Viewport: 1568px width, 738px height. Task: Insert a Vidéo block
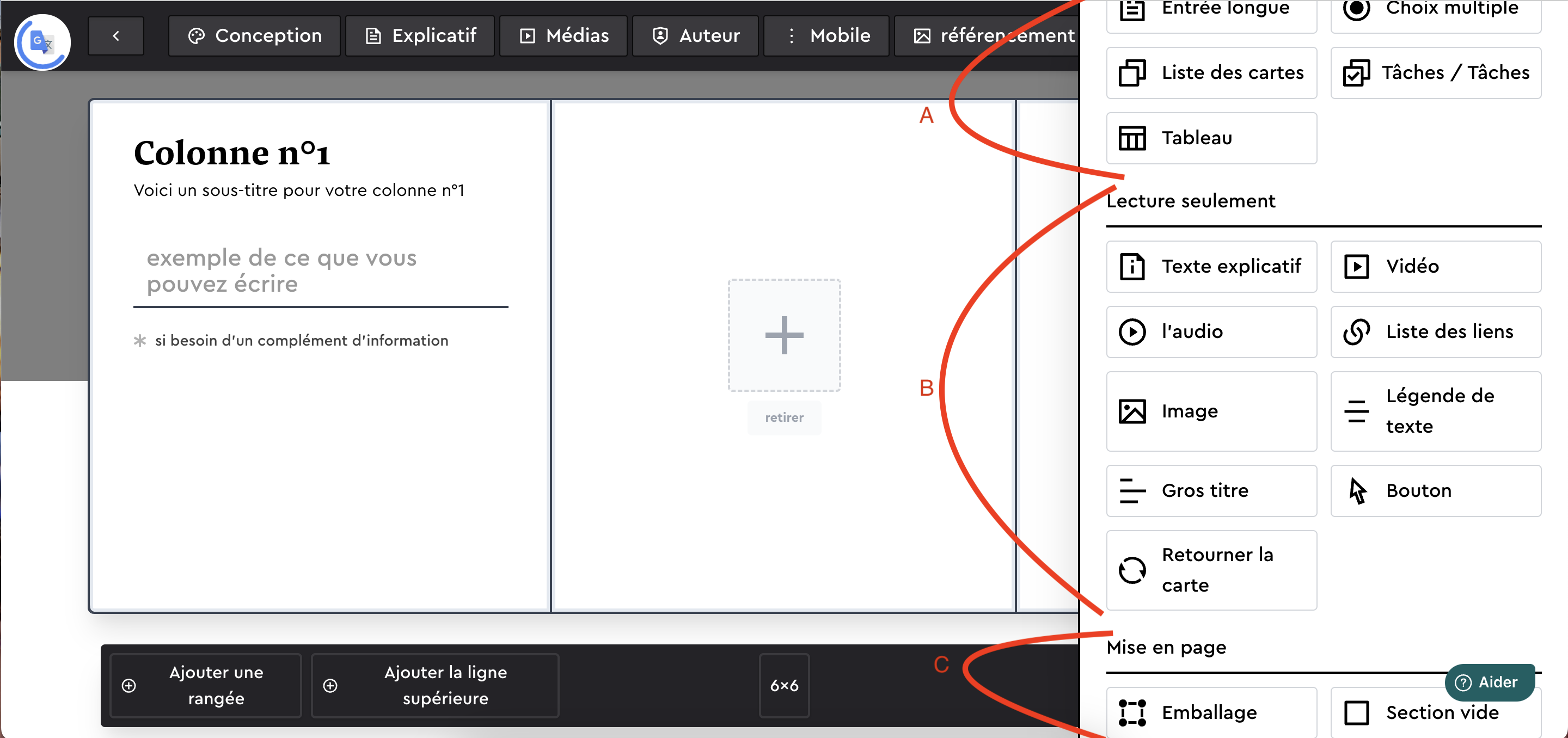click(1435, 267)
